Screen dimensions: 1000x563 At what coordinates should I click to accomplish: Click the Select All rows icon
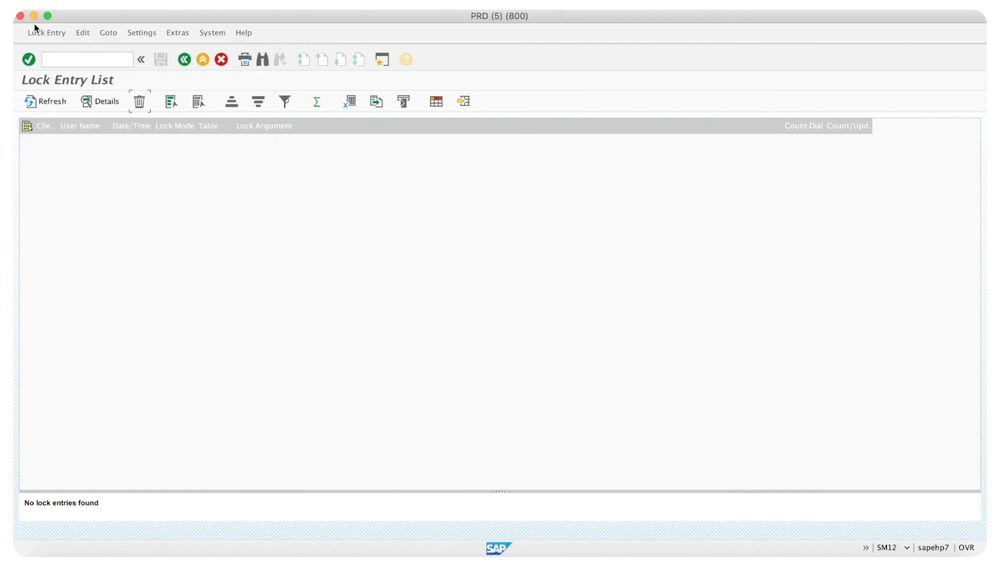tap(171, 101)
